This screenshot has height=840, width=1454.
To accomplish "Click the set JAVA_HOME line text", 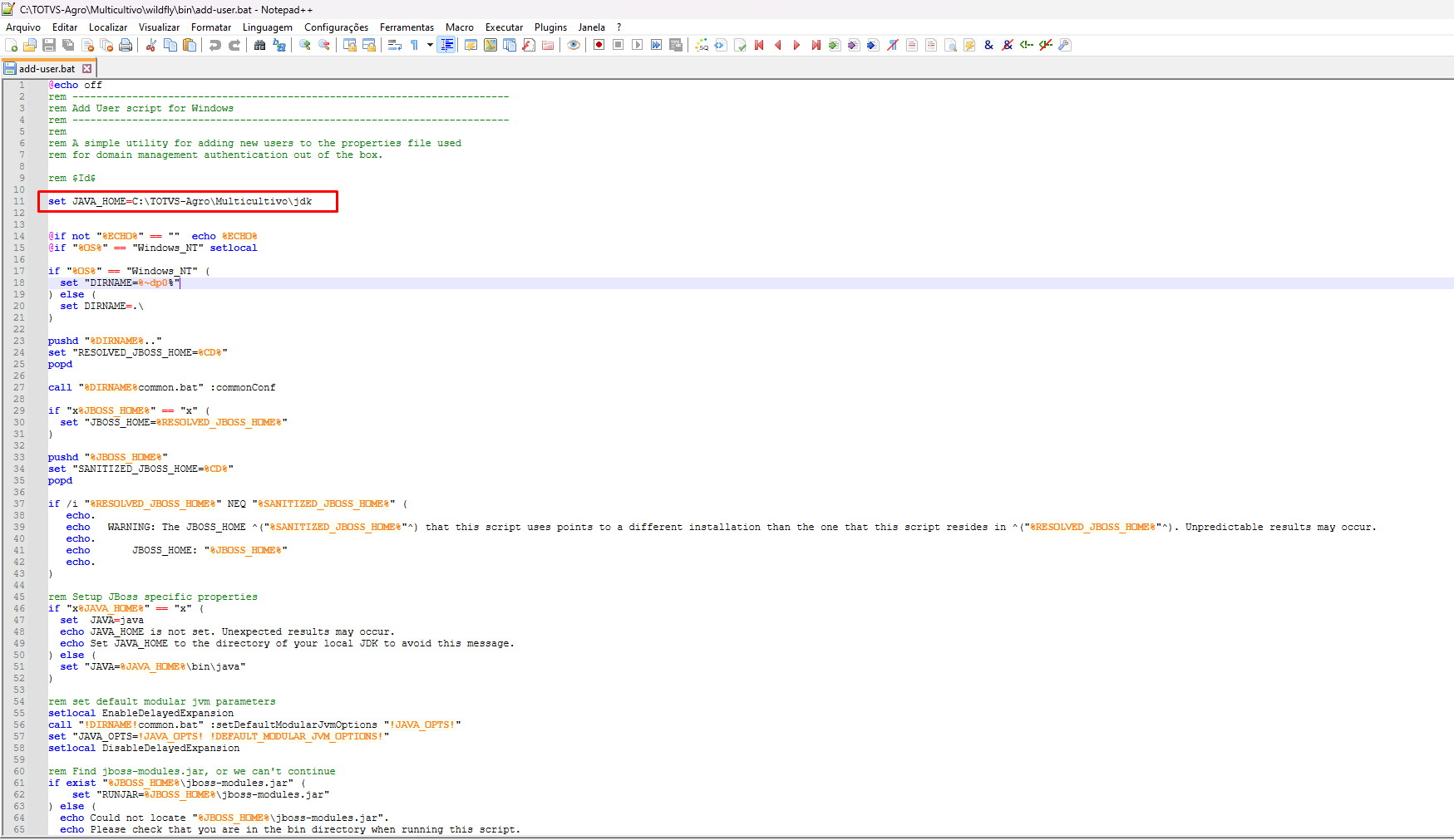I will click(180, 201).
